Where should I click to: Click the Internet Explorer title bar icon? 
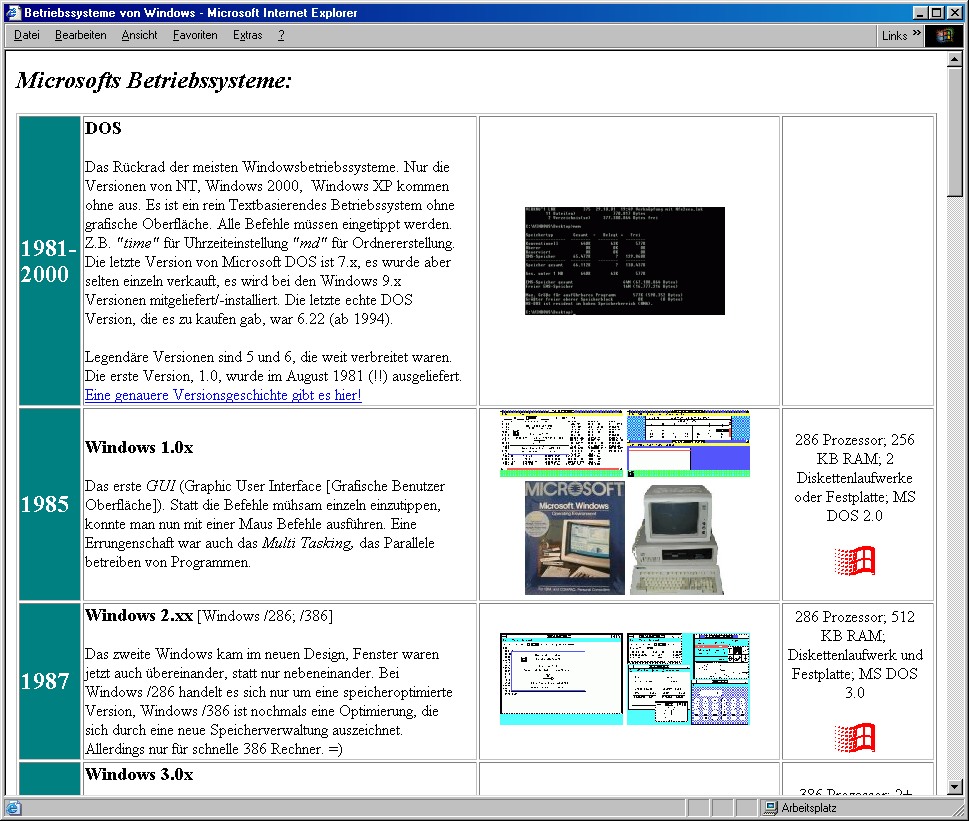pyautogui.click(x=13, y=12)
